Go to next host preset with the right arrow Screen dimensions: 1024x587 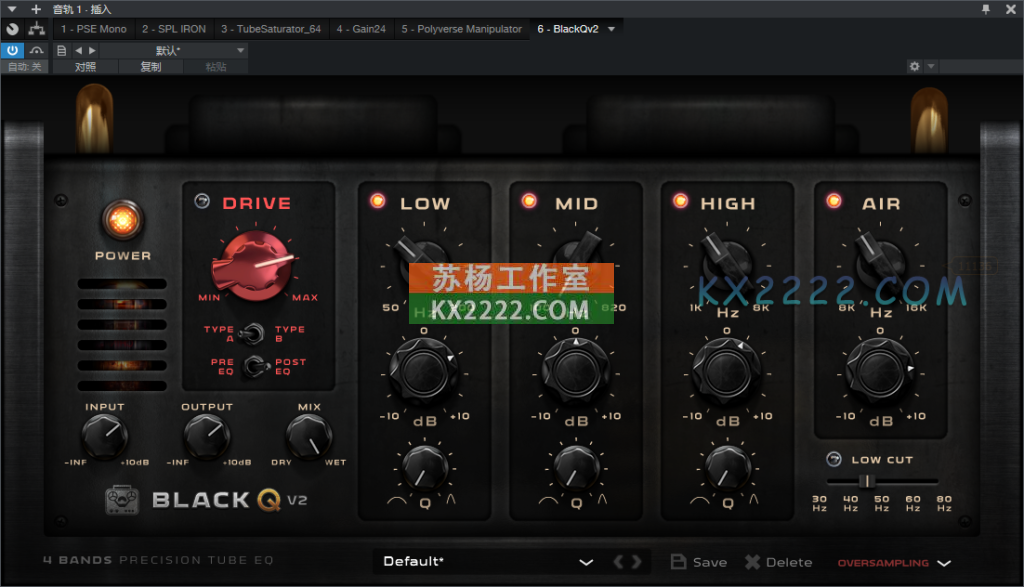pyautogui.click(x=92, y=50)
